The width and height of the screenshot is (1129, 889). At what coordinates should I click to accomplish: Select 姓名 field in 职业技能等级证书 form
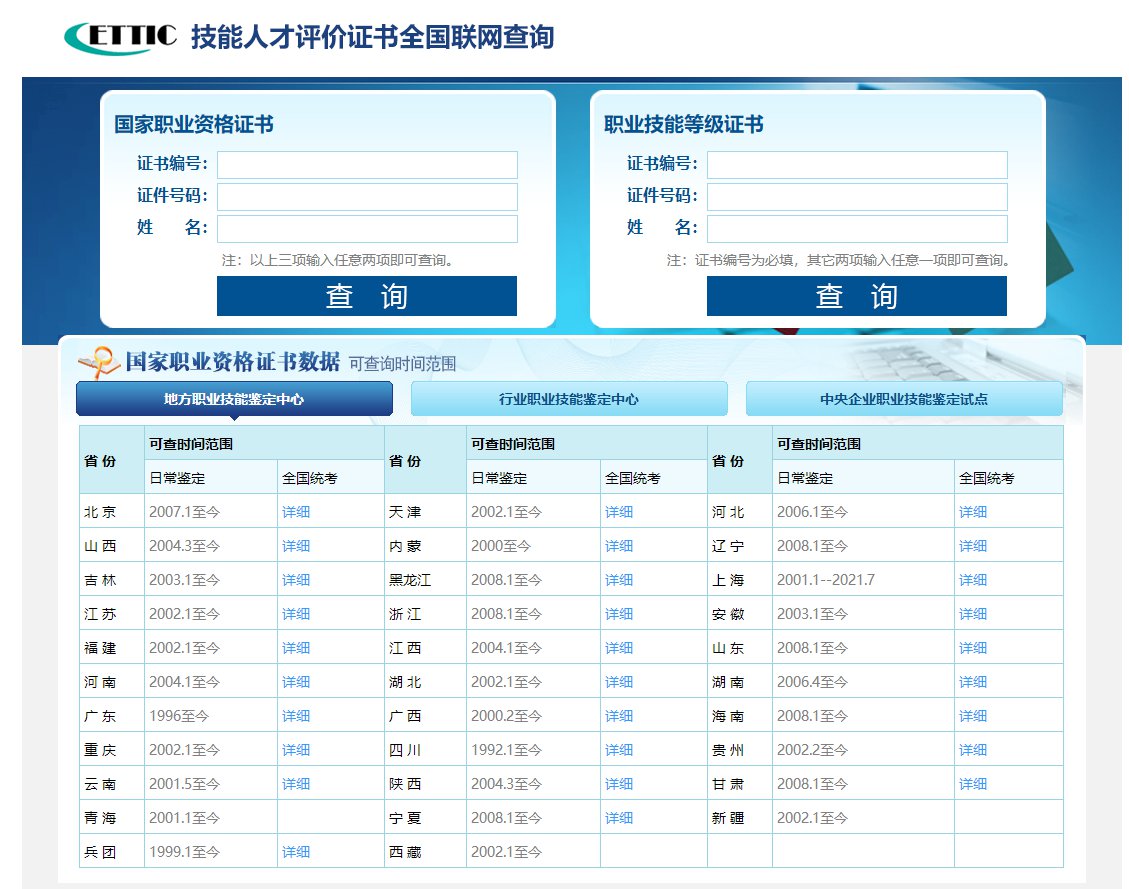pyautogui.click(x=857, y=229)
